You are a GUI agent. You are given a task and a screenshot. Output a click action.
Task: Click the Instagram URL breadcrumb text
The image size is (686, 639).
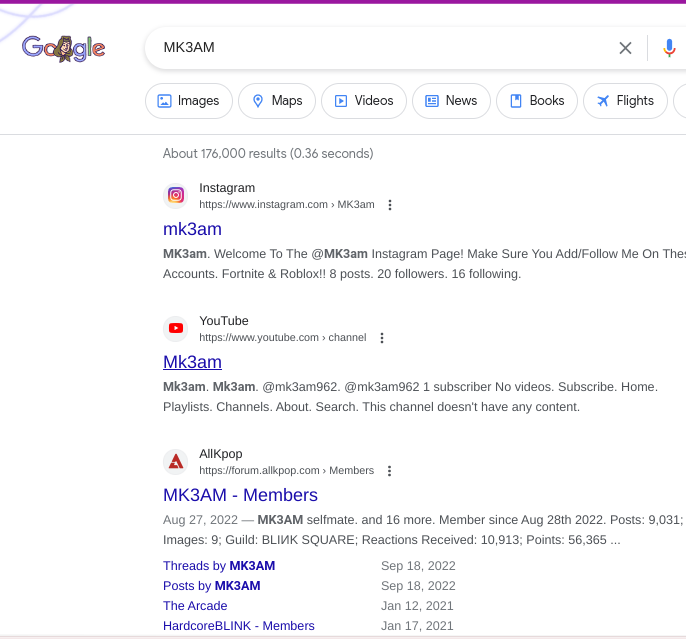pos(287,205)
